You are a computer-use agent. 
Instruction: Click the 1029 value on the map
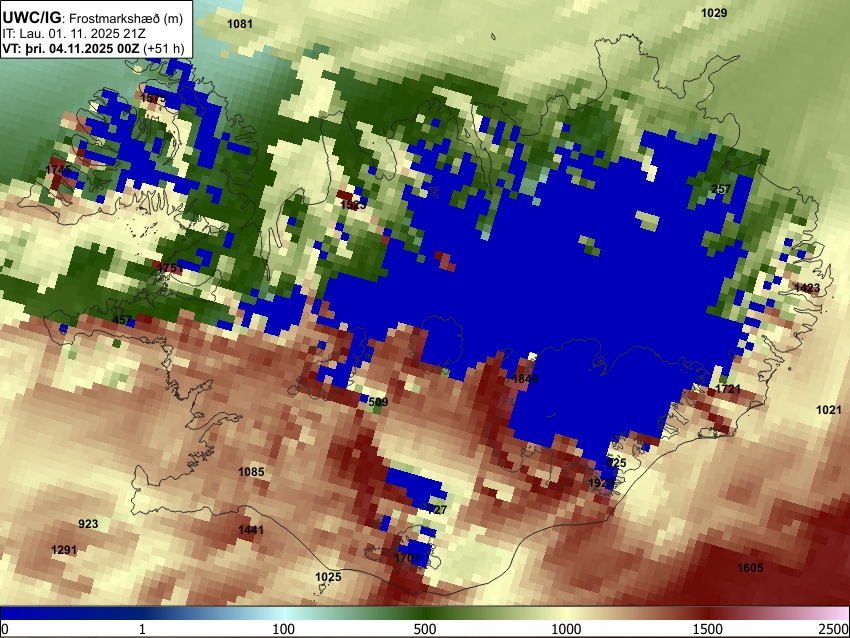click(714, 13)
